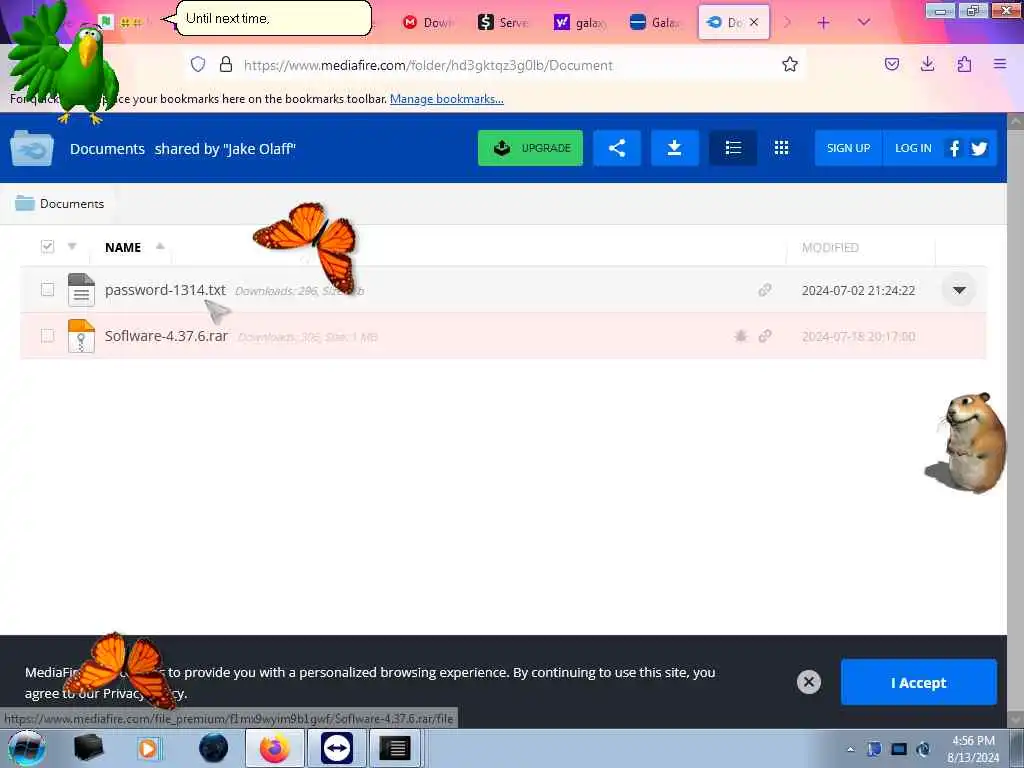Image resolution: width=1024 pixels, height=768 pixels.
Task: Copy link icon for password-1314.txt
Action: tap(765, 290)
